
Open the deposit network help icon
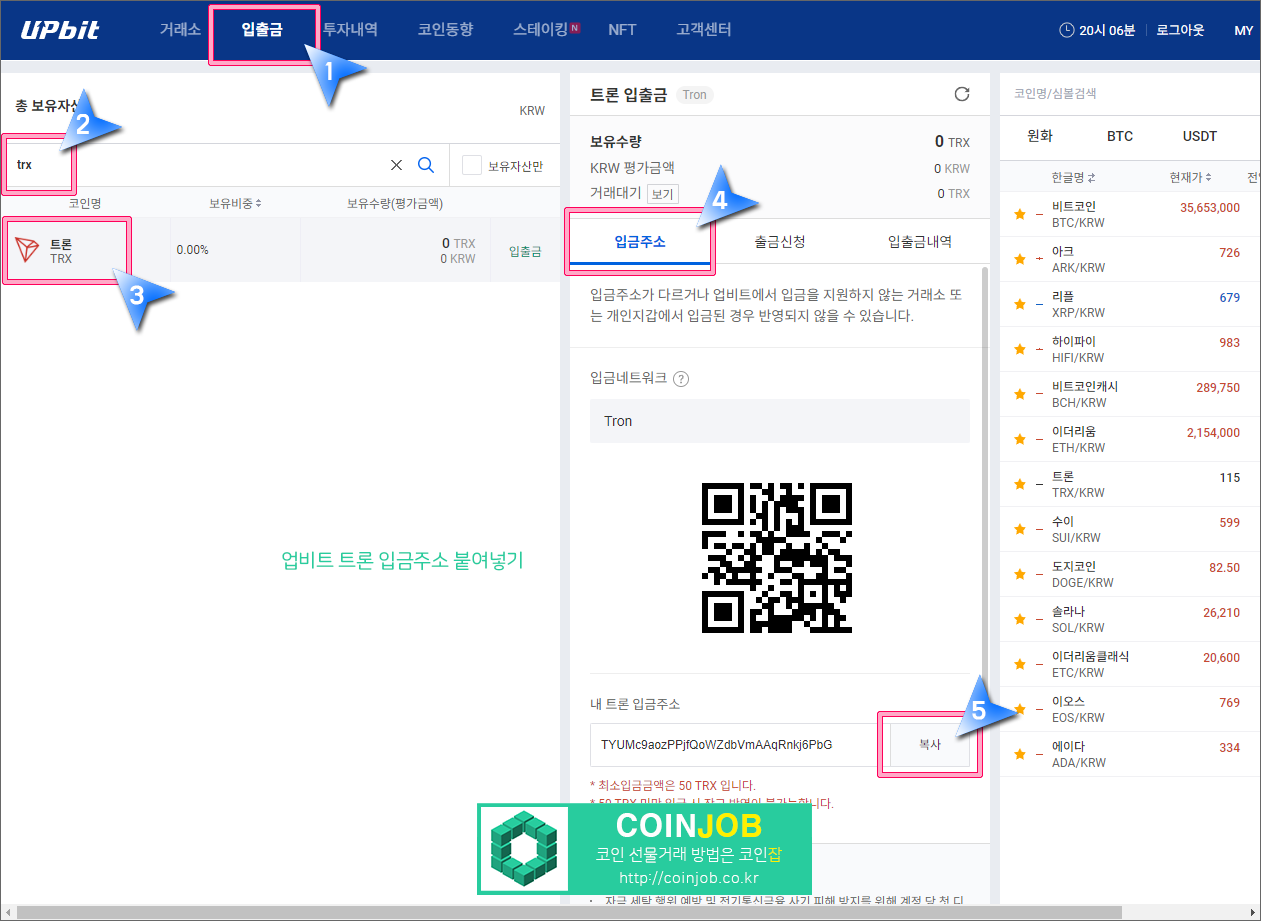(x=681, y=379)
